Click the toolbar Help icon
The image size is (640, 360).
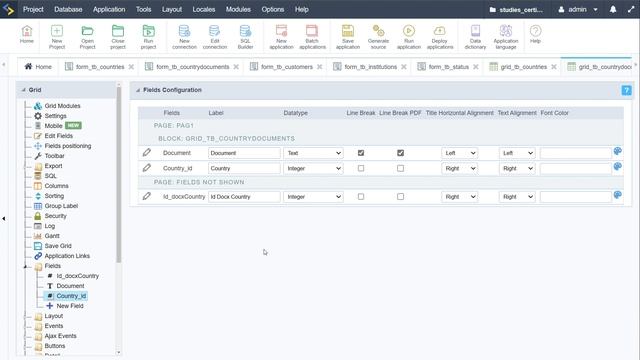[535, 34]
